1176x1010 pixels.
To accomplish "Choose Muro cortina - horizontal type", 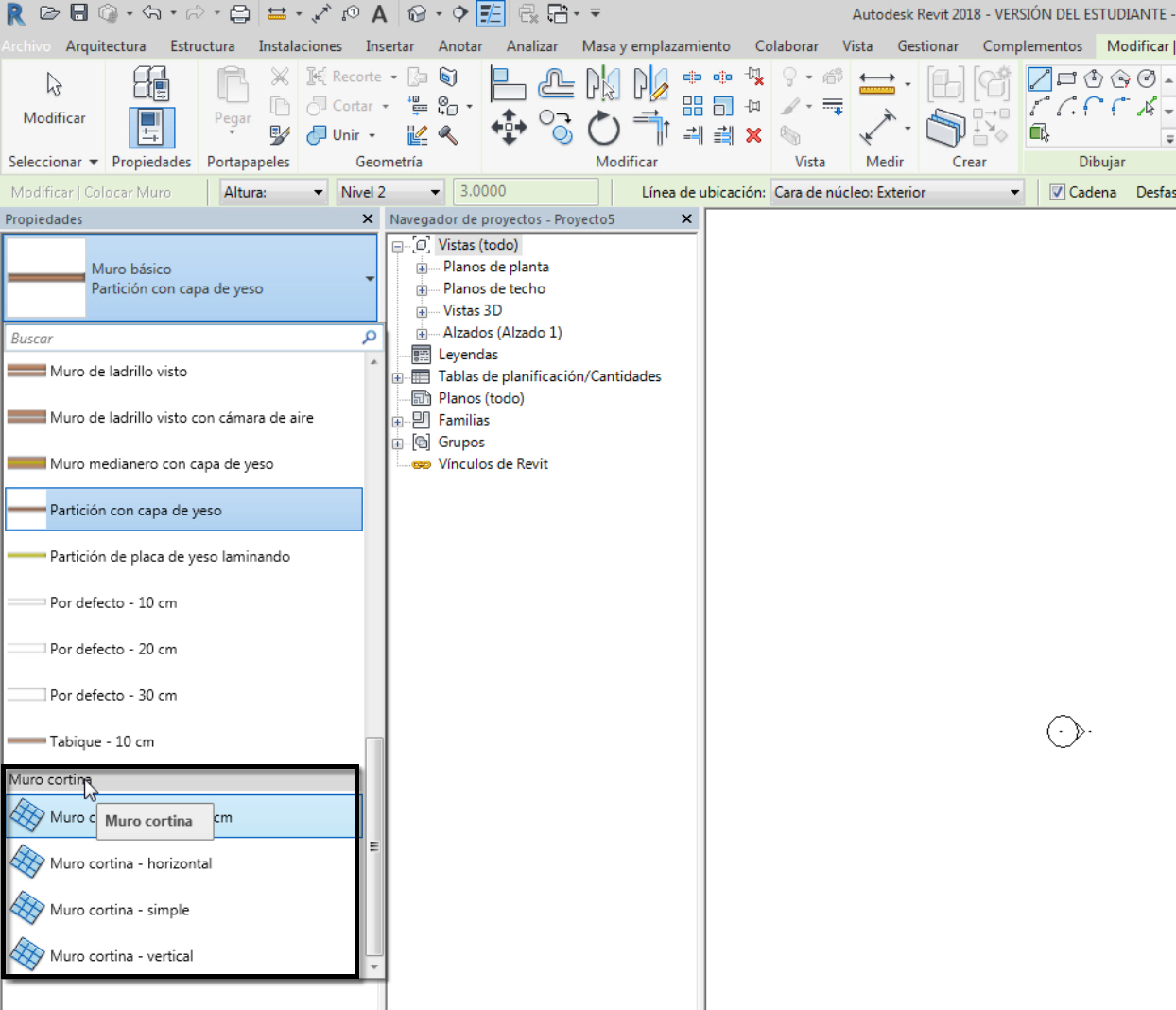I will pos(182,863).
